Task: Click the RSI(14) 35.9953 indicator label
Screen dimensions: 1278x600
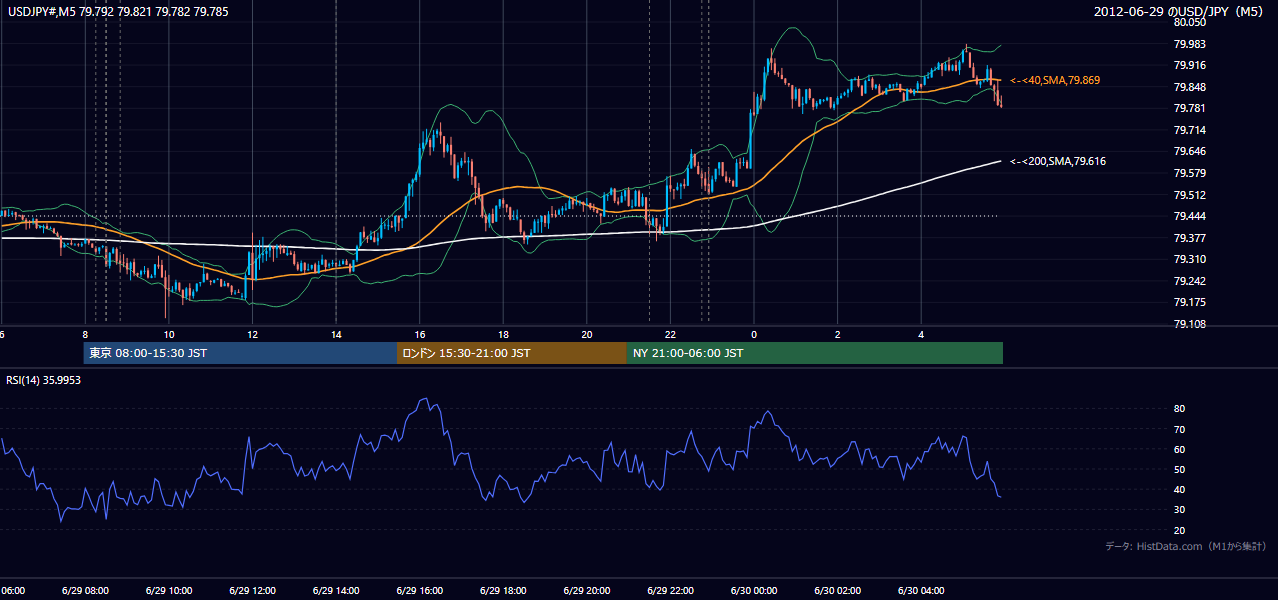Action: (44, 381)
